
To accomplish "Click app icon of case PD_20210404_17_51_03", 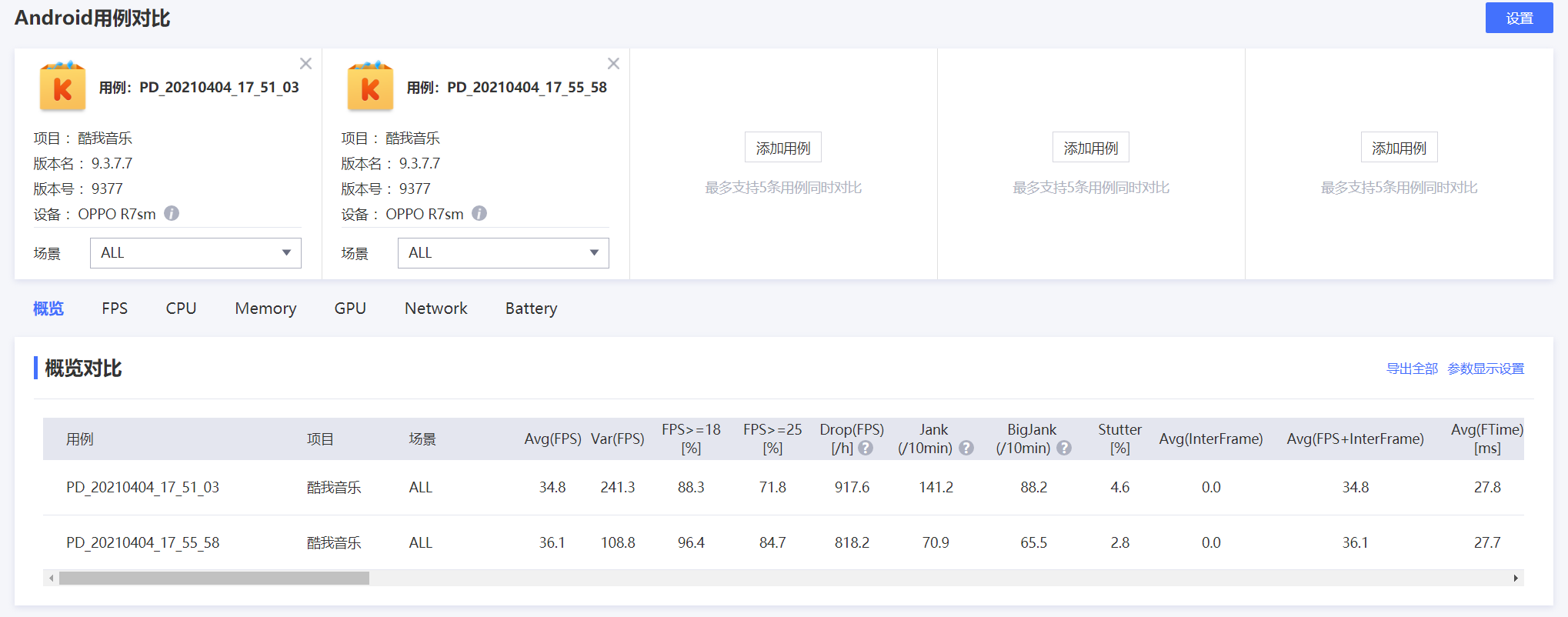I will point(62,86).
